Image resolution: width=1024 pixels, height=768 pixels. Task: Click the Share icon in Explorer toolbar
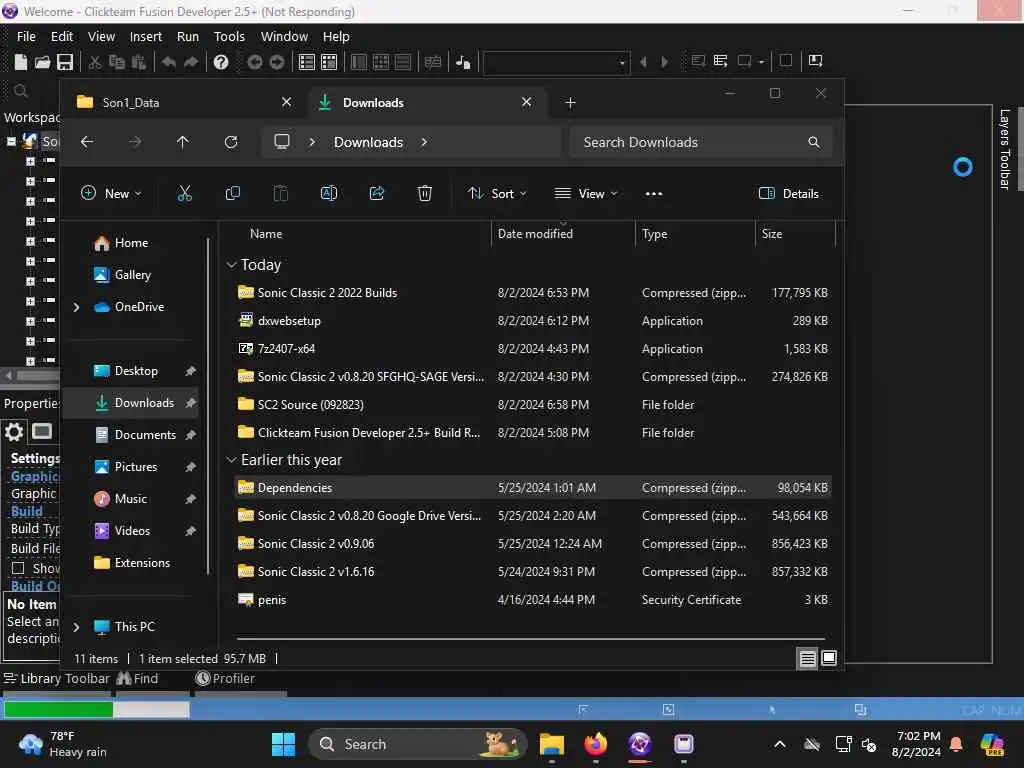[377, 193]
